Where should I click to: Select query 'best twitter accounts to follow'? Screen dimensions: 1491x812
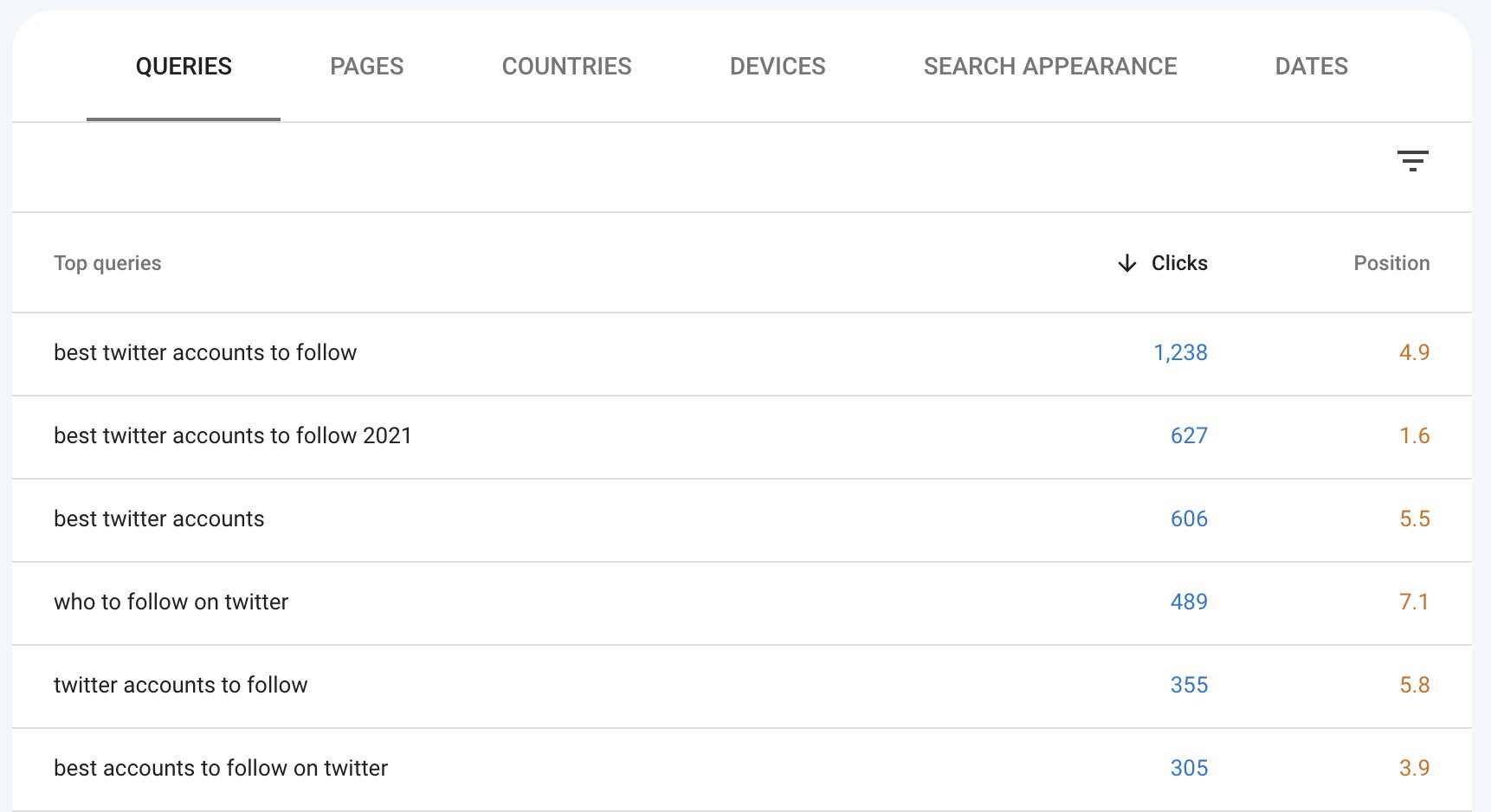[205, 352]
